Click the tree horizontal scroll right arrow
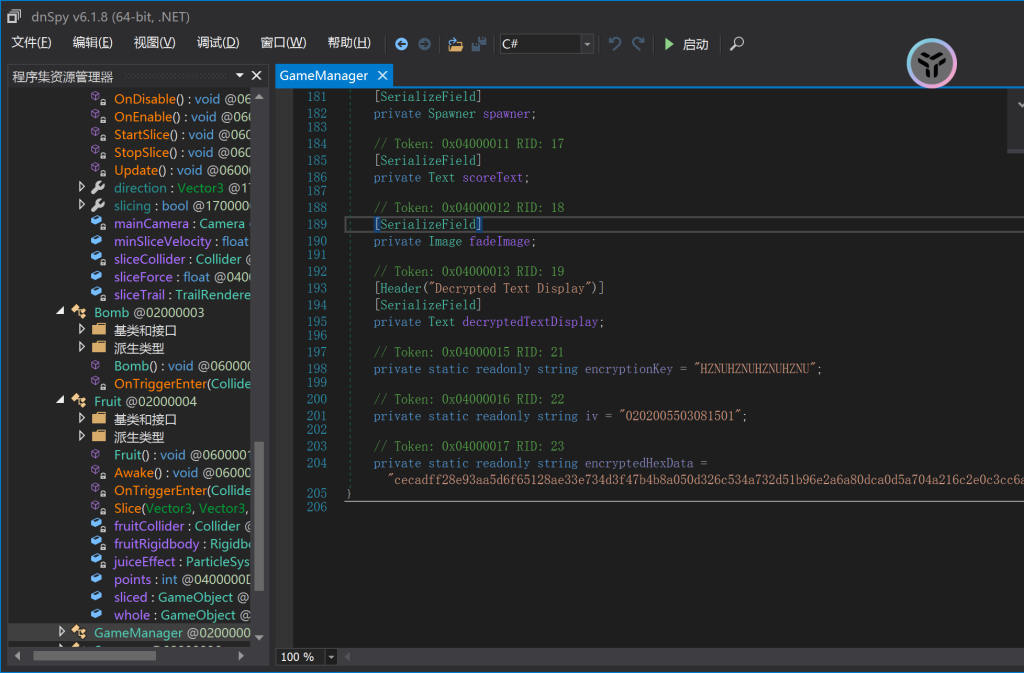 coord(241,656)
